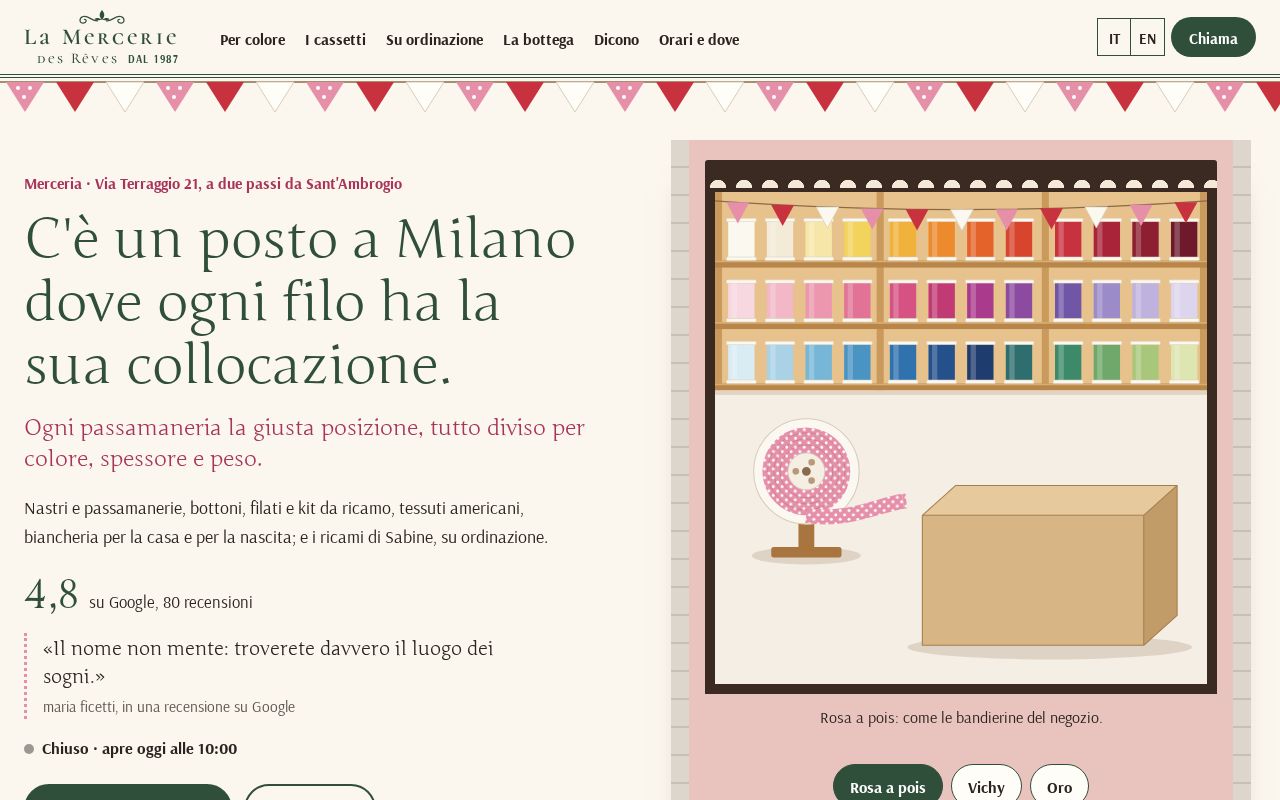Select the Rosa a pois ribbon option
The height and width of the screenshot is (800, 1280).
pos(887,786)
